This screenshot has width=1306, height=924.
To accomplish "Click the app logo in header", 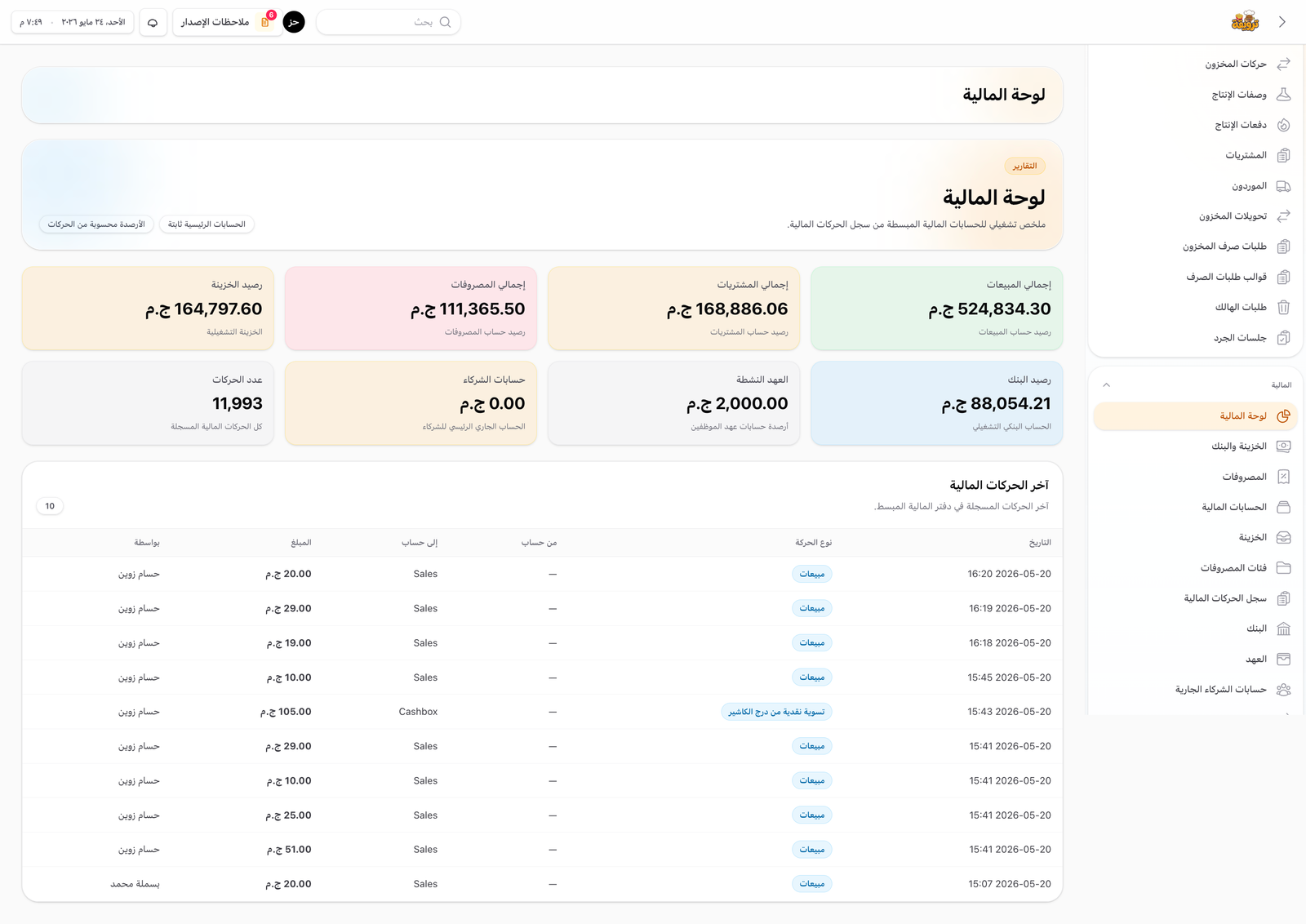I will pyautogui.click(x=1245, y=22).
